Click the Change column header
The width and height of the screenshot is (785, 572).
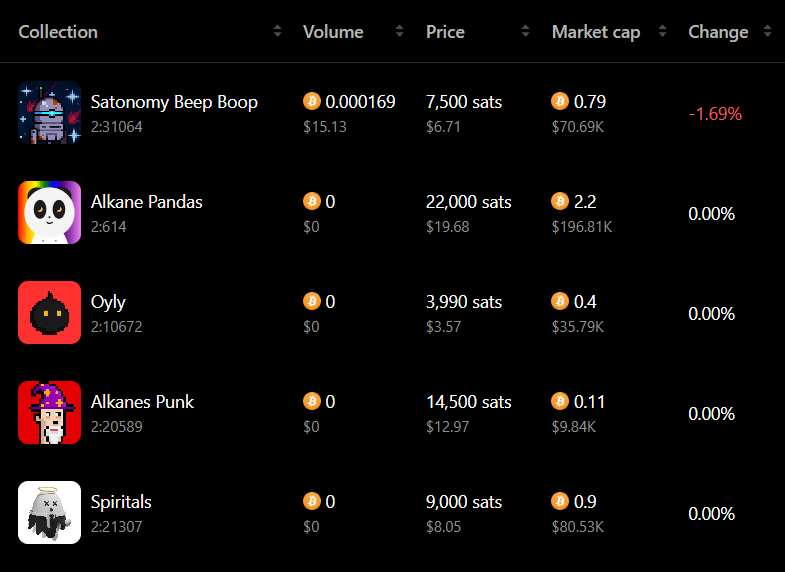(718, 32)
